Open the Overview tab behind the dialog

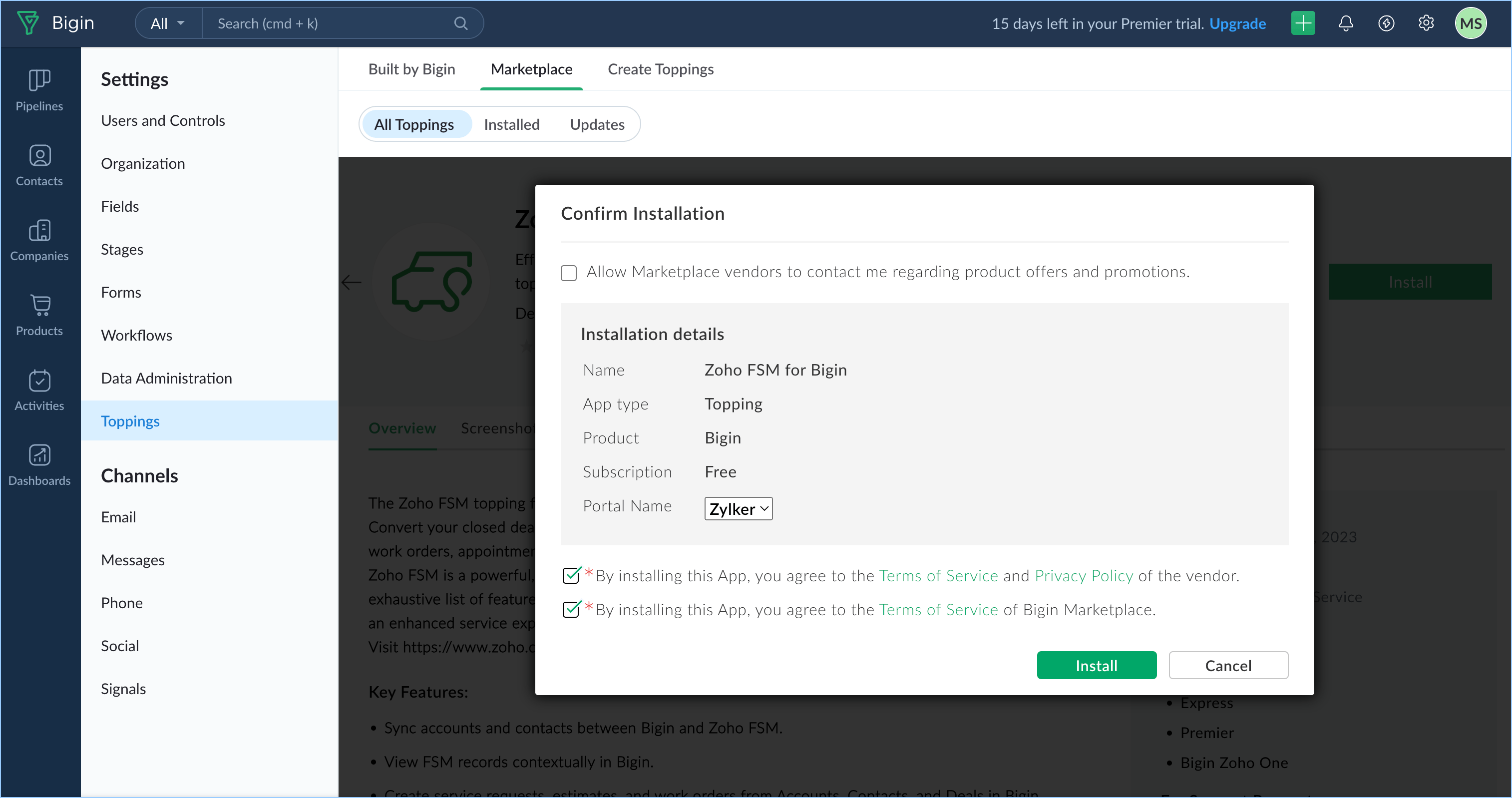pos(402,428)
